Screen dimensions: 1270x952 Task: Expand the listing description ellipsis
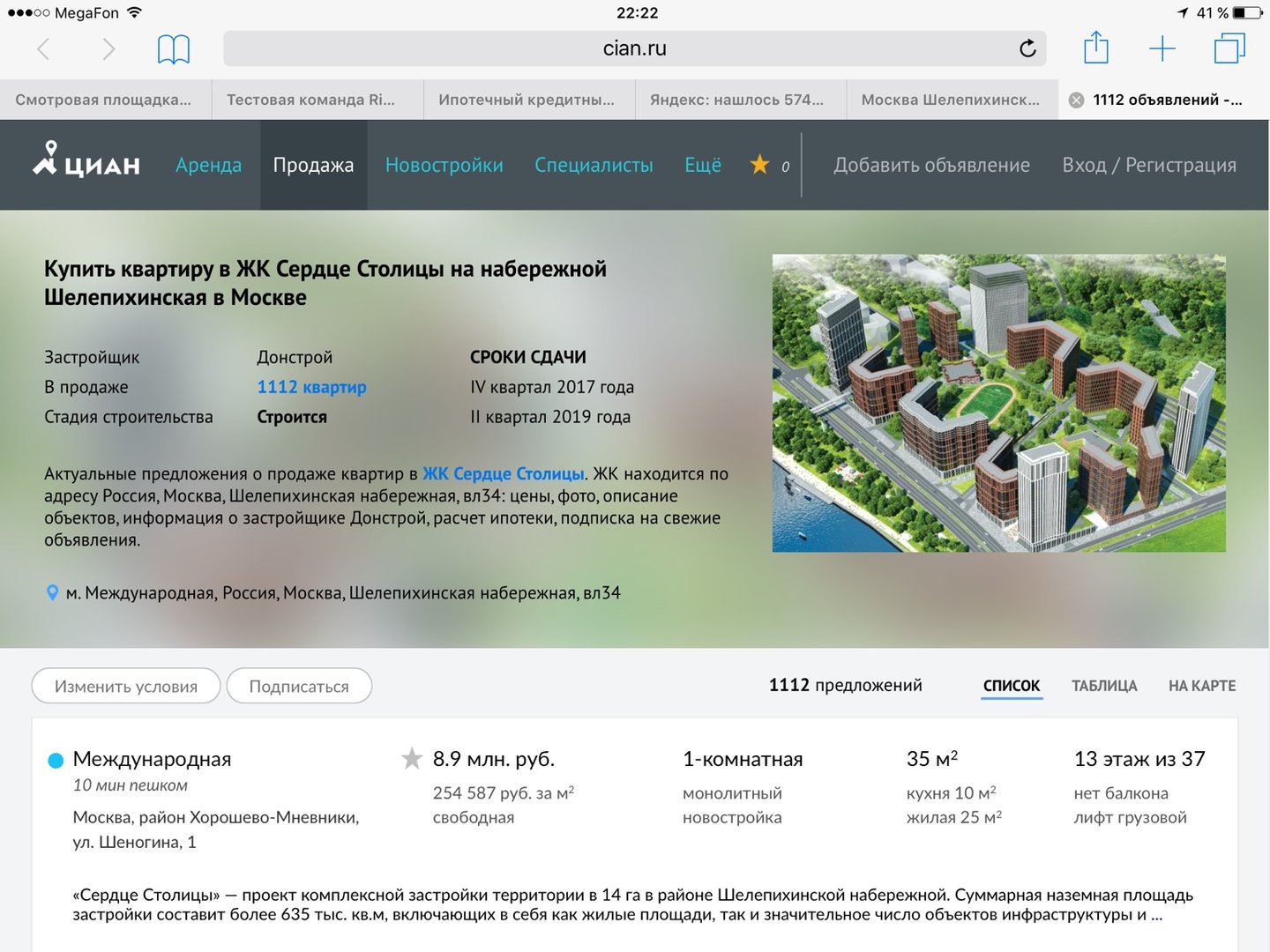[1157, 915]
